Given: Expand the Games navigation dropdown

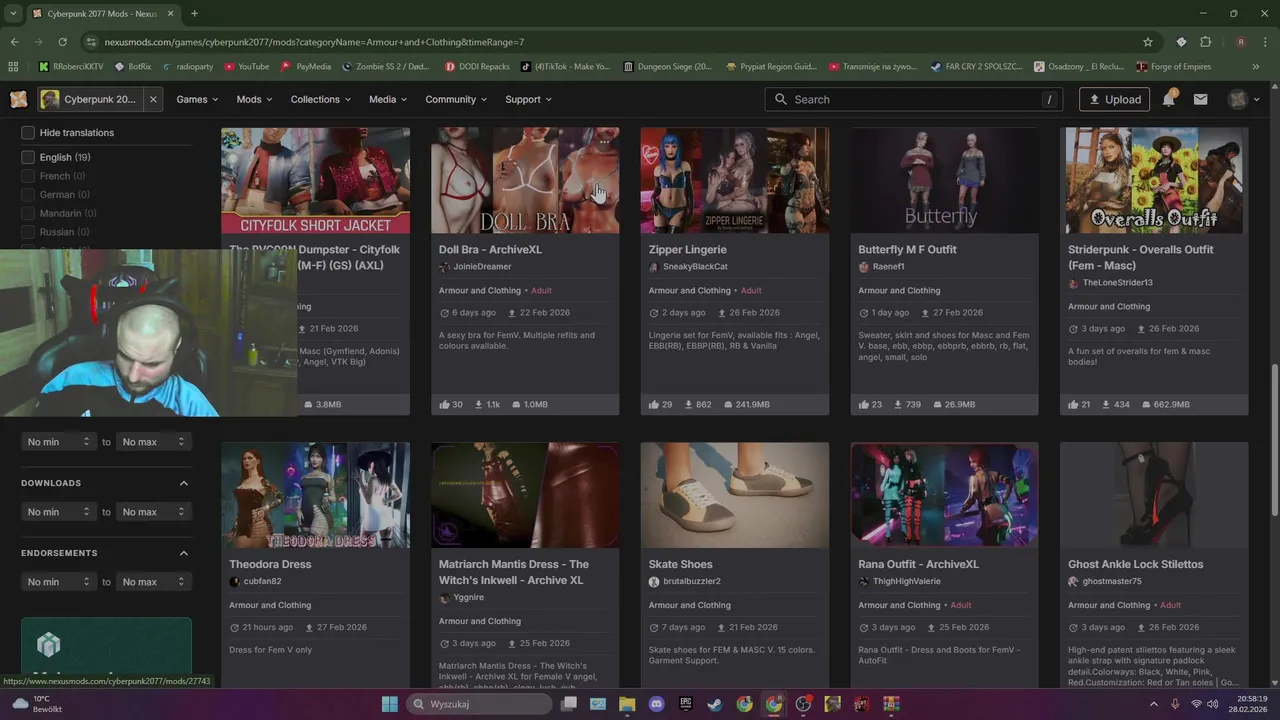Looking at the screenshot, I should tap(198, 99).
